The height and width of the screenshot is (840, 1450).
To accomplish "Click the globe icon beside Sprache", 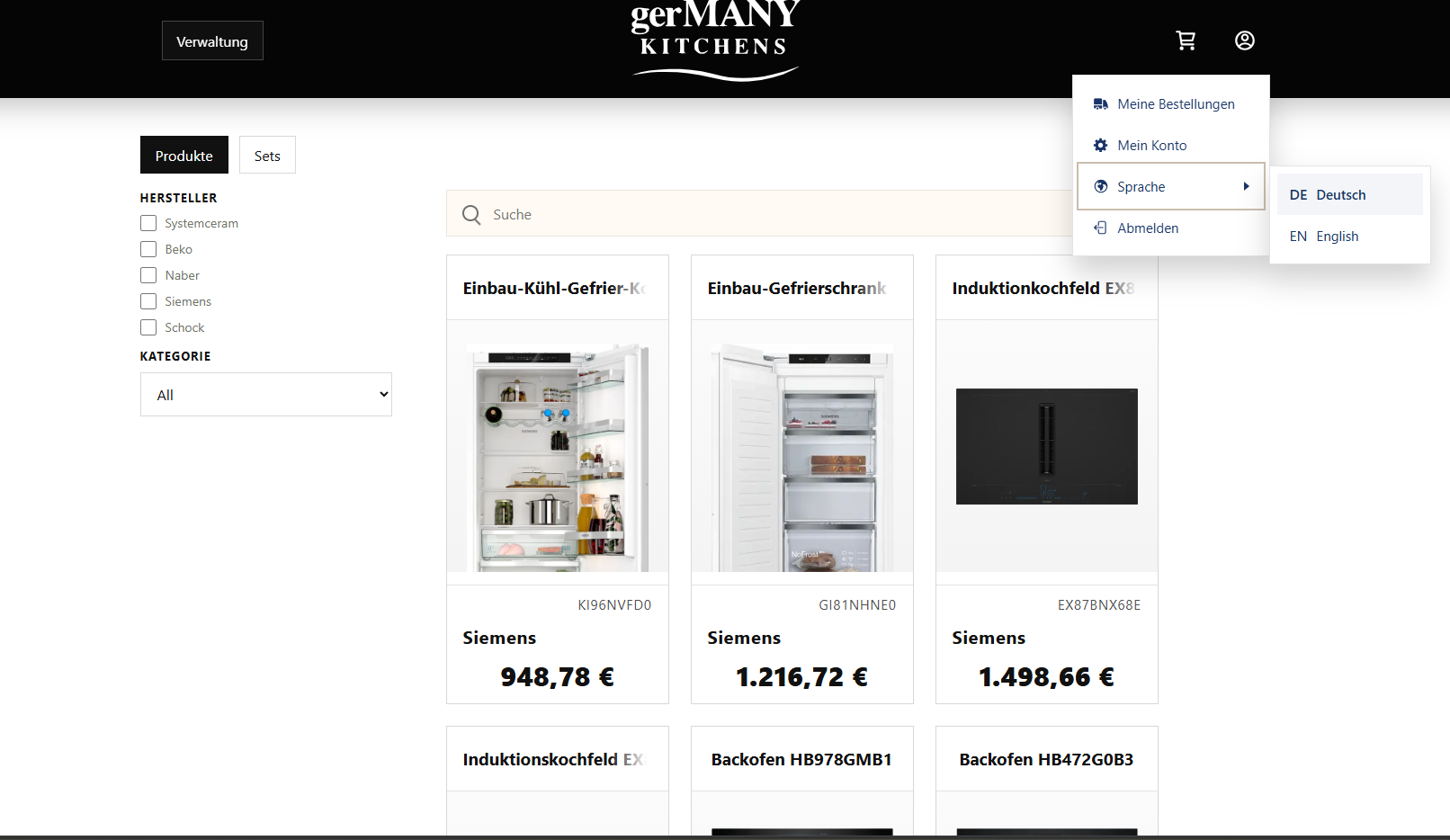I will 1100,187.
